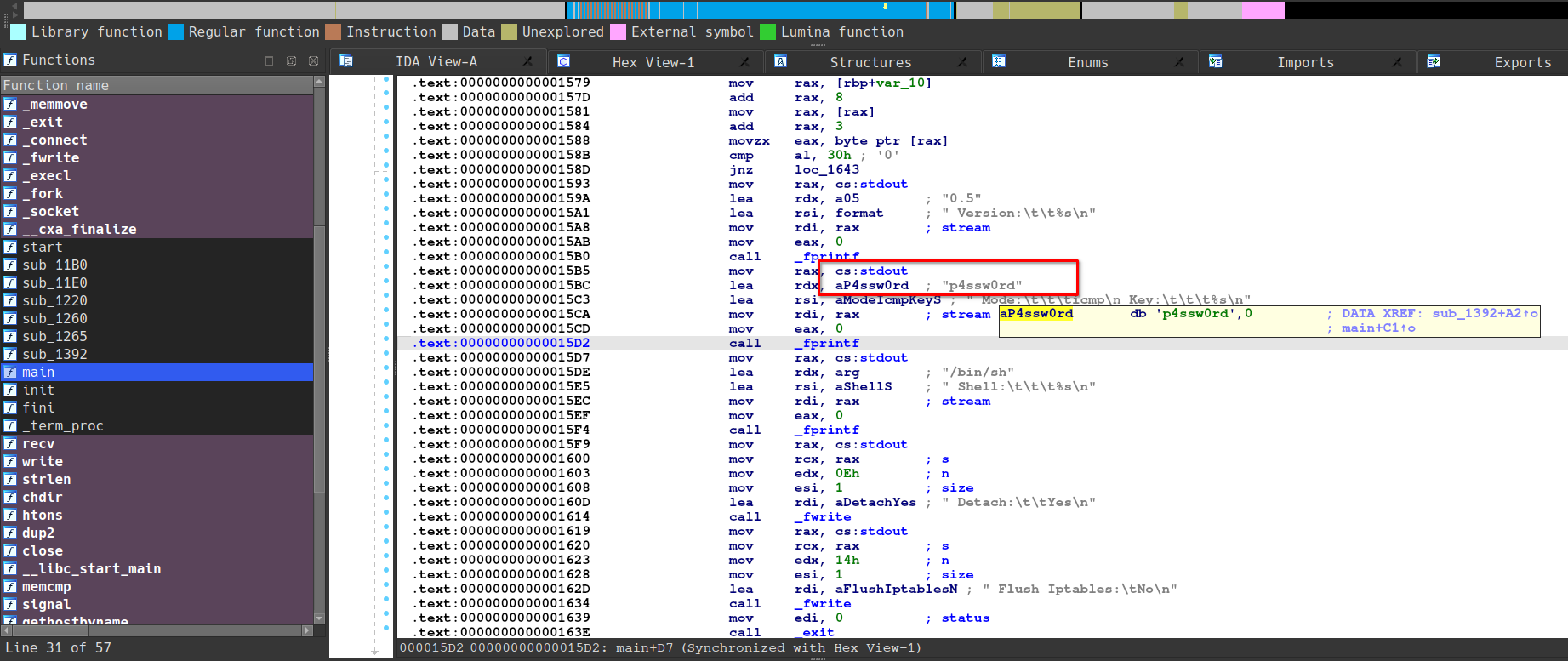Click the aP4ssw0rd operand in disassembly
Image resolution: width=1568 pixels, height=661 pixels.
(872, 285)
